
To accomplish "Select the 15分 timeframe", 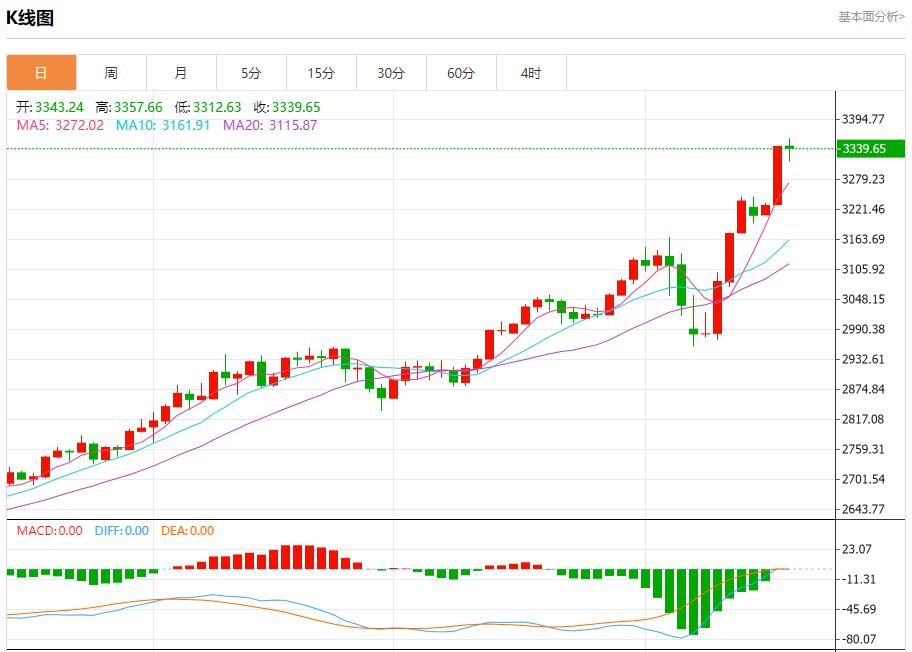I will [321, 72].
